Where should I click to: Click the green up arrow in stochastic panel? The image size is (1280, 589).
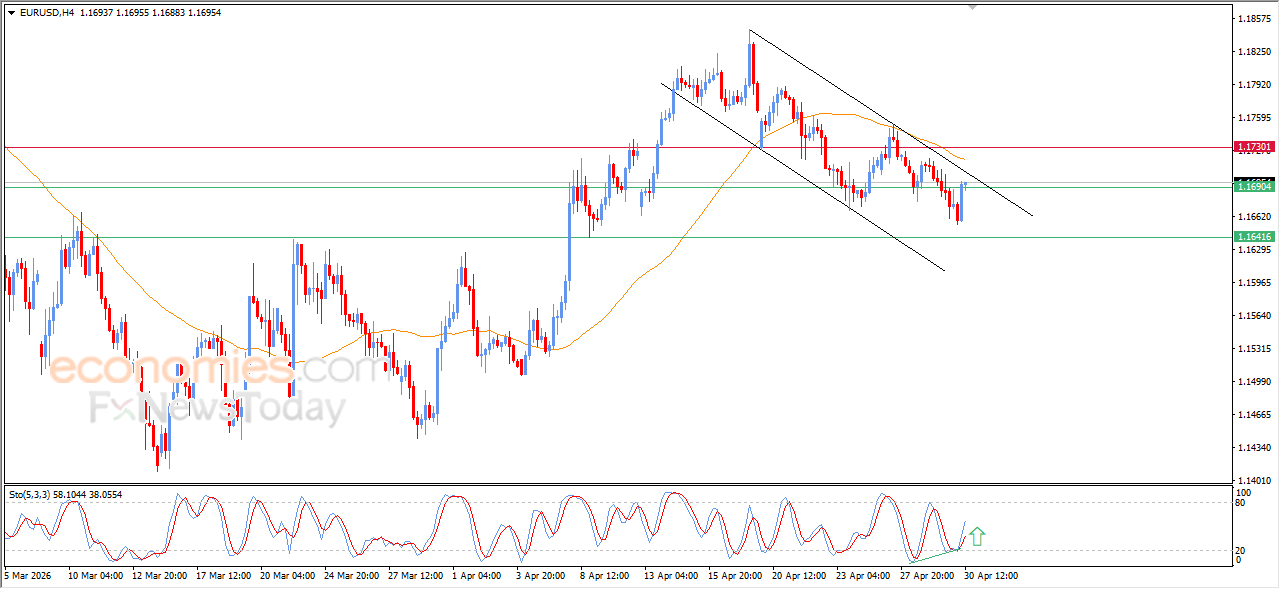coord(976,537)
